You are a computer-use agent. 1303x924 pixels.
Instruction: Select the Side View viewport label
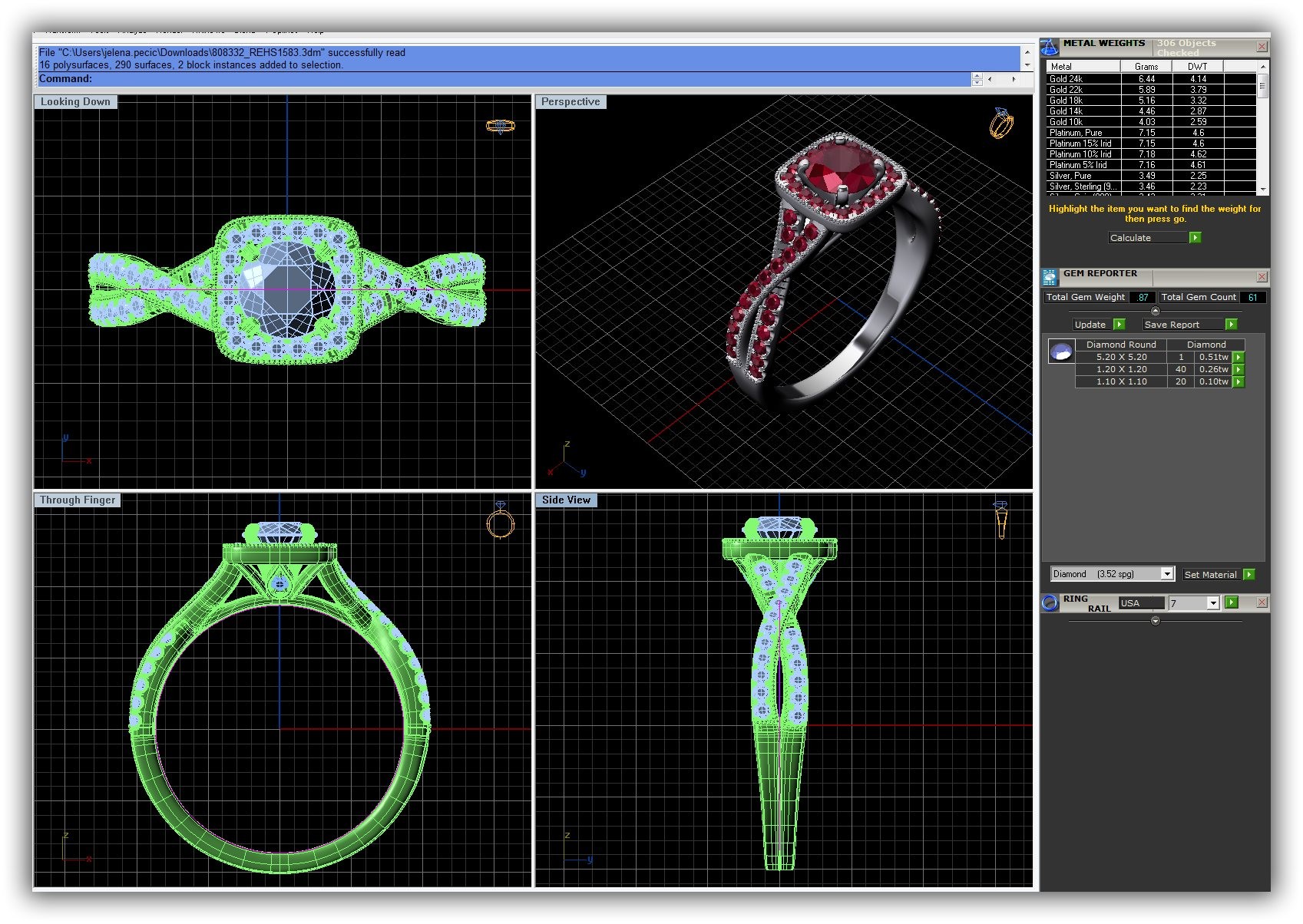[566, 500]
